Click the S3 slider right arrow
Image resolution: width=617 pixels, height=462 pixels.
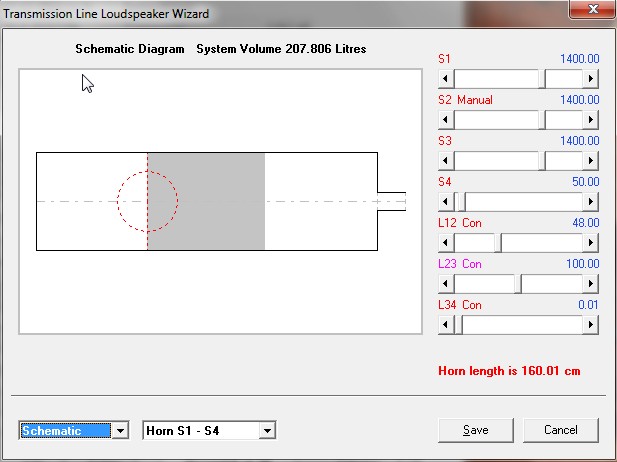point(591,161)
